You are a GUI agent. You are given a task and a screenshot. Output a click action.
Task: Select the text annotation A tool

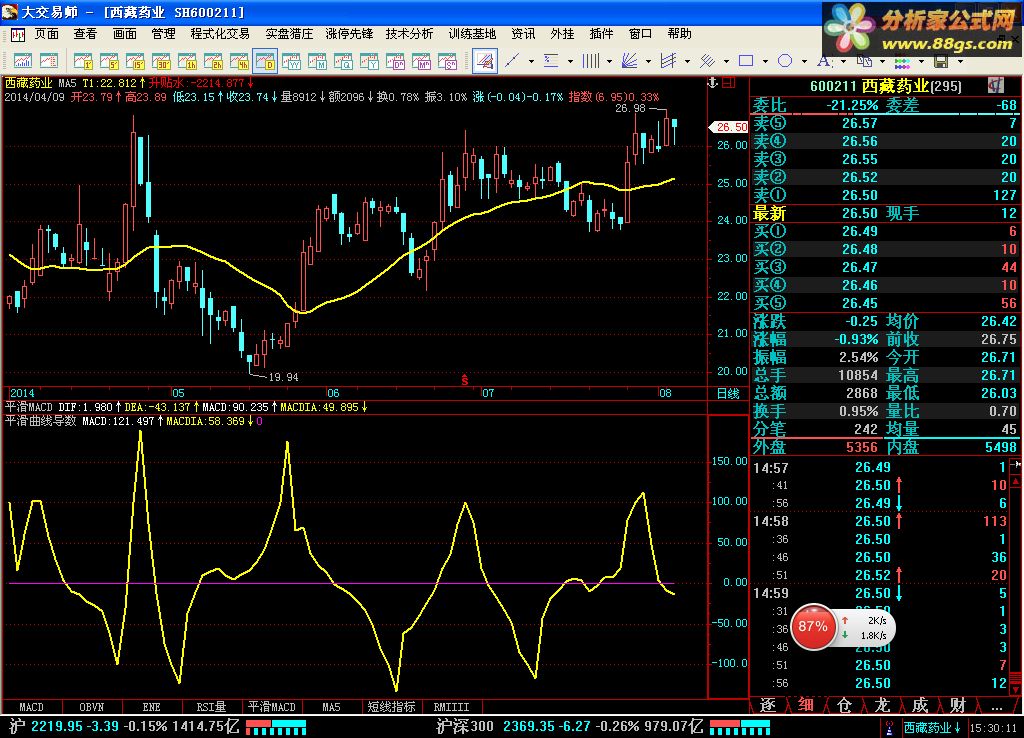(x=824, y=61)
